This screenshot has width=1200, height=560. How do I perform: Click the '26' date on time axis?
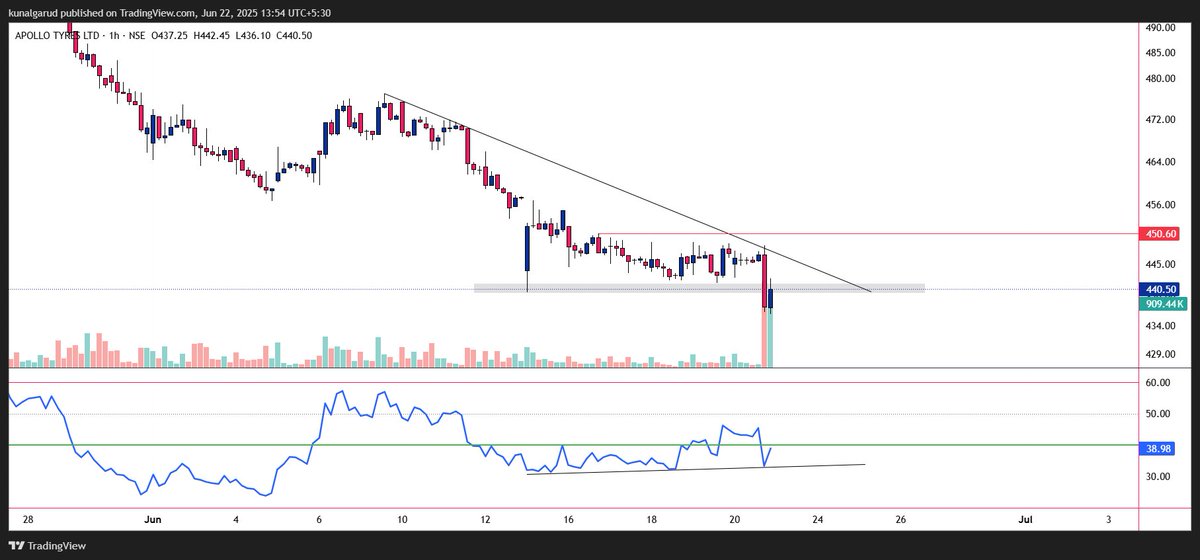tap(901, 520)
